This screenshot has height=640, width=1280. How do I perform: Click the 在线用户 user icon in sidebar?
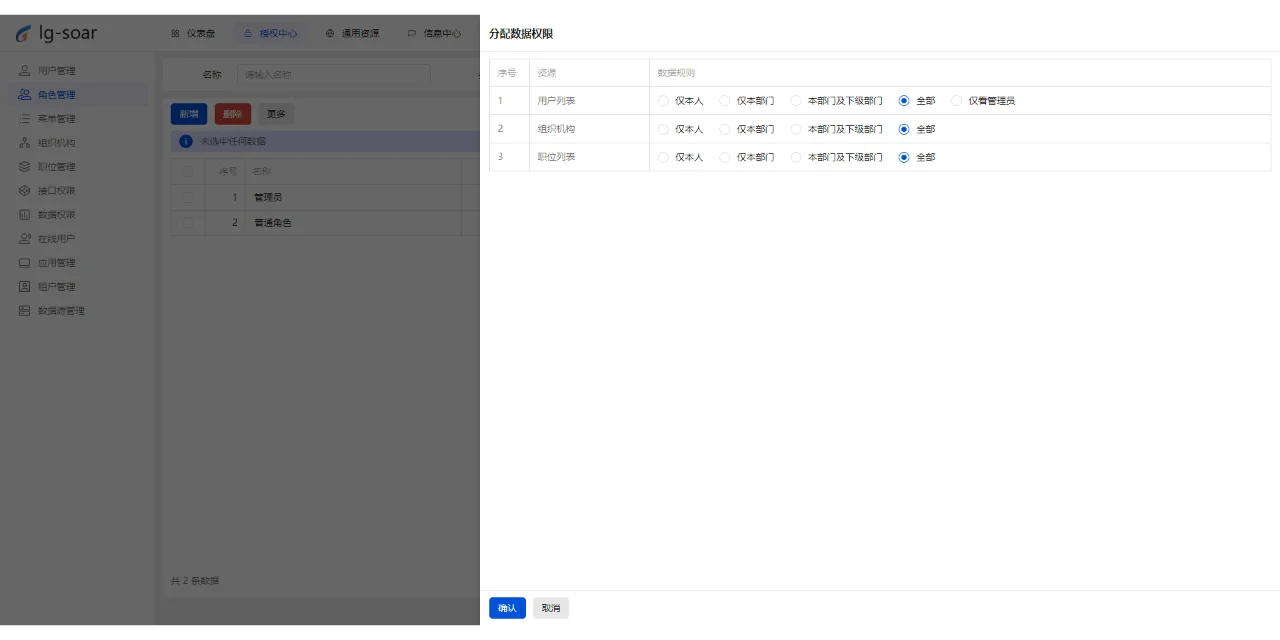[x=25, y=239]
